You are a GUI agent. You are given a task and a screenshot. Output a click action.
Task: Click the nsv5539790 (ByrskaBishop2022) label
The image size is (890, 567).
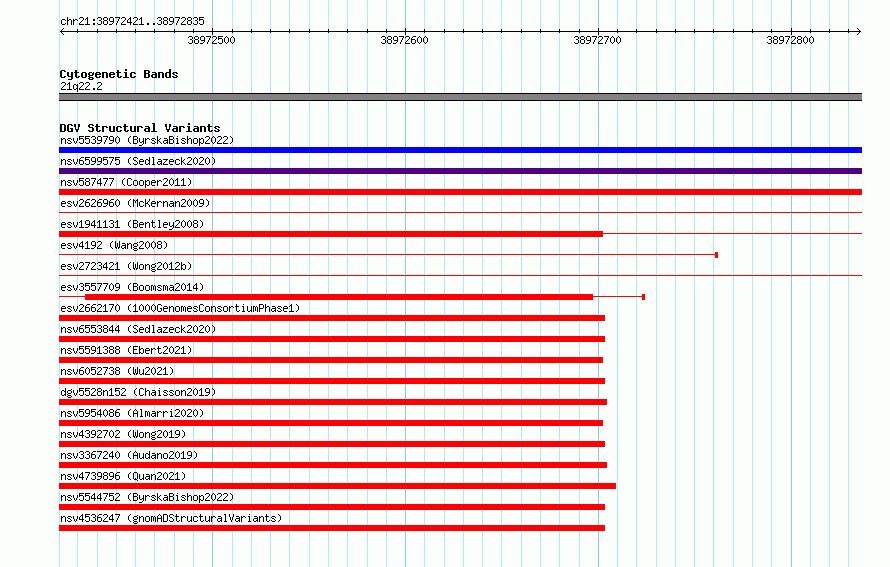(147, 140)
